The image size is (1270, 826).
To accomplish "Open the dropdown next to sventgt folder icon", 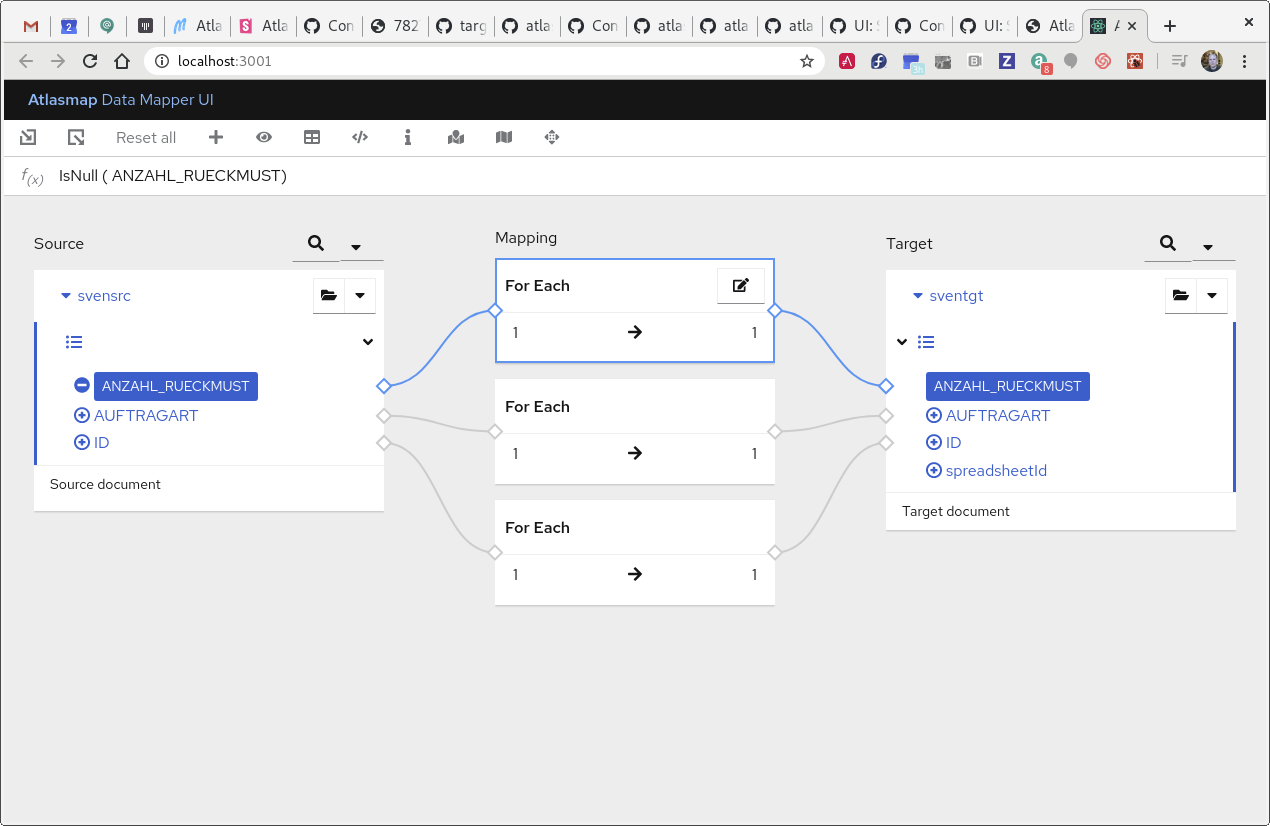I will (1211, 295).
